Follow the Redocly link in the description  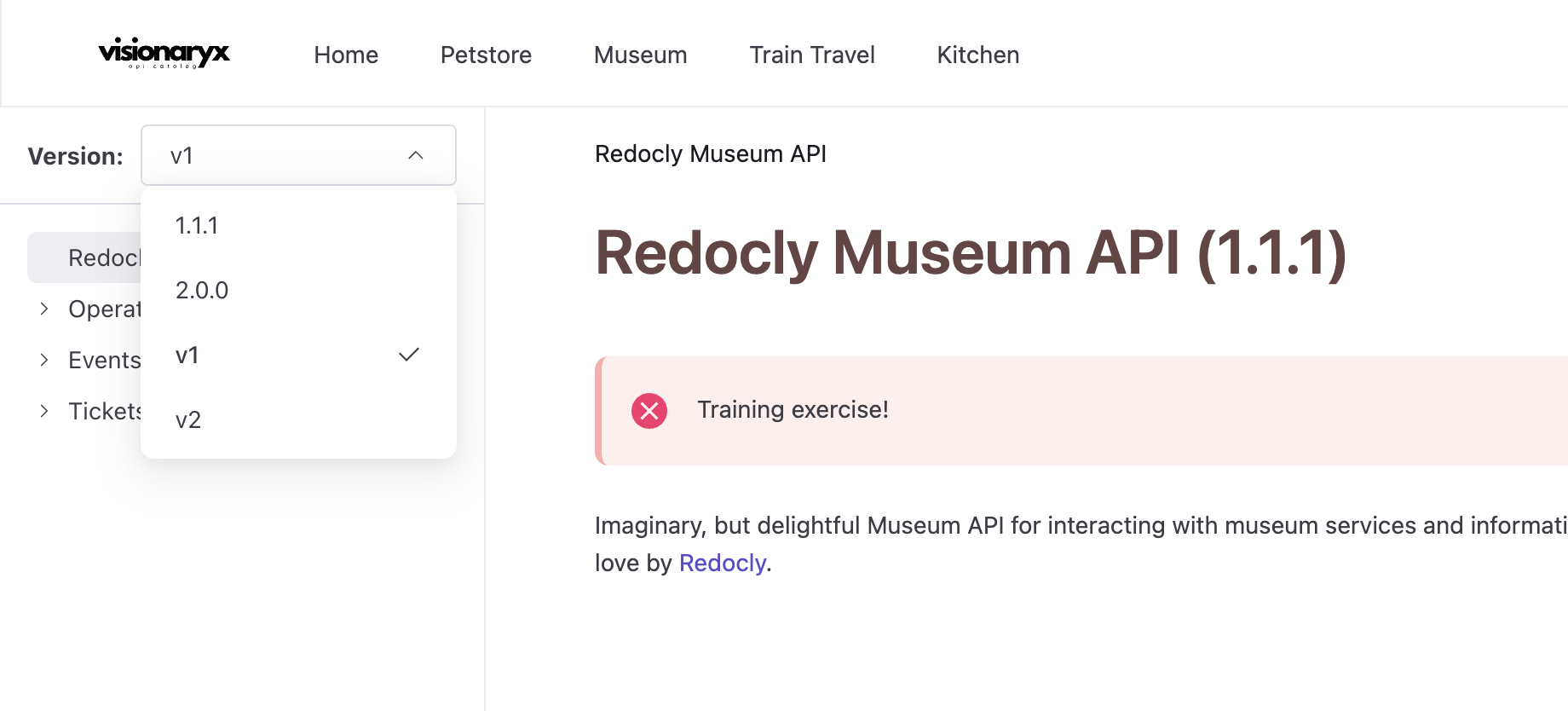[x=722, y=563]
